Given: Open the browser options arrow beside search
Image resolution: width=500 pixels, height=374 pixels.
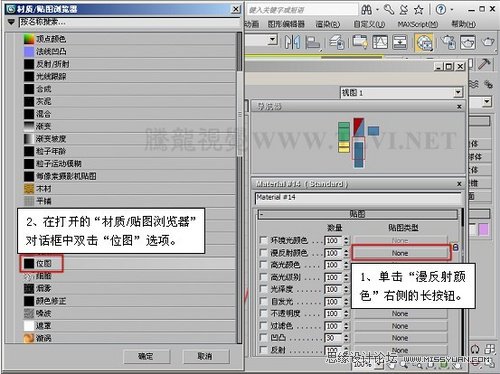Looking at the screenshot, I should tap(12, 22).
